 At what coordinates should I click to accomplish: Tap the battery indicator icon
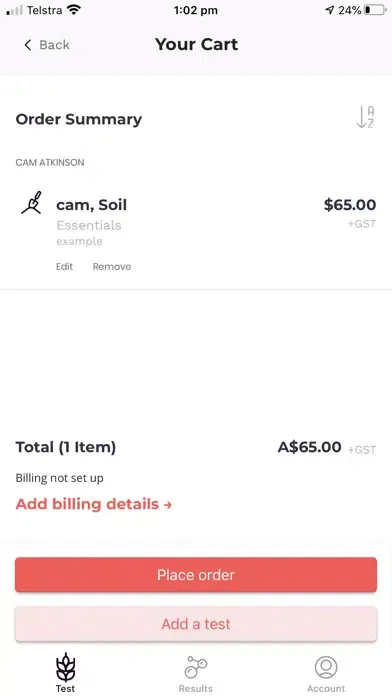[375, 10]
